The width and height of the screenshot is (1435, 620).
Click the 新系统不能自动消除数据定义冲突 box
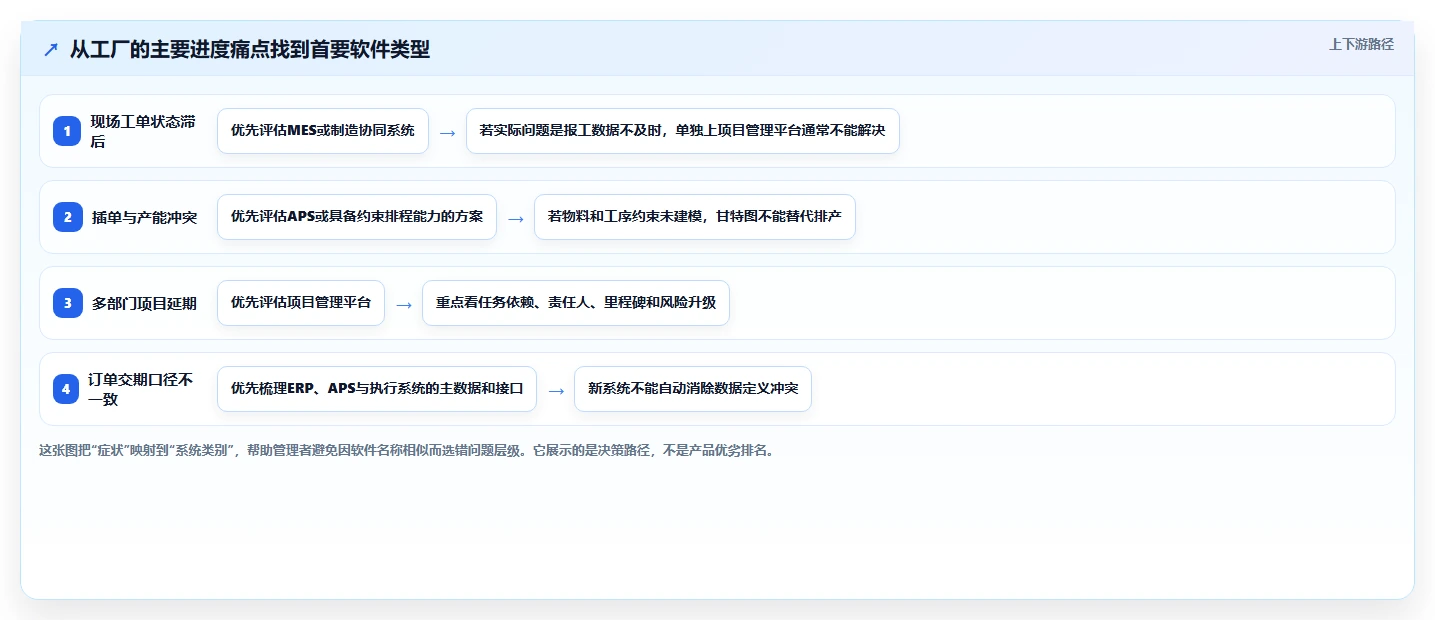click(x=693, y=389)
